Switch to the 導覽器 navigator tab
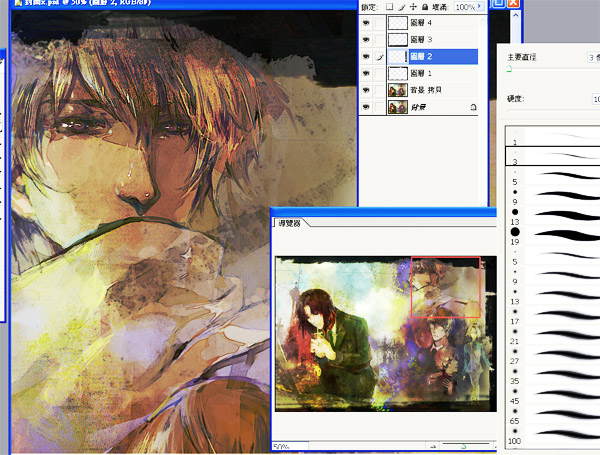The height and width of the screenshot is (455, 600). coord(290,223)
